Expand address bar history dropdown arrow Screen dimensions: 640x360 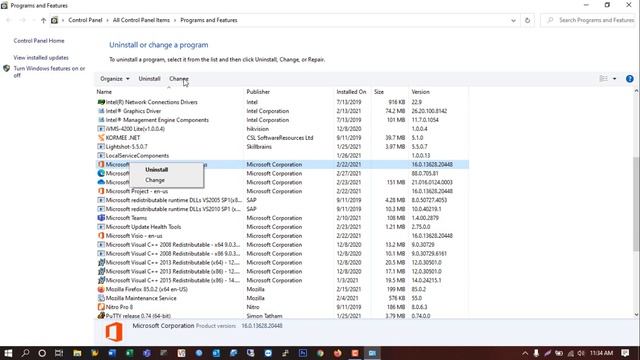point(513,20)
